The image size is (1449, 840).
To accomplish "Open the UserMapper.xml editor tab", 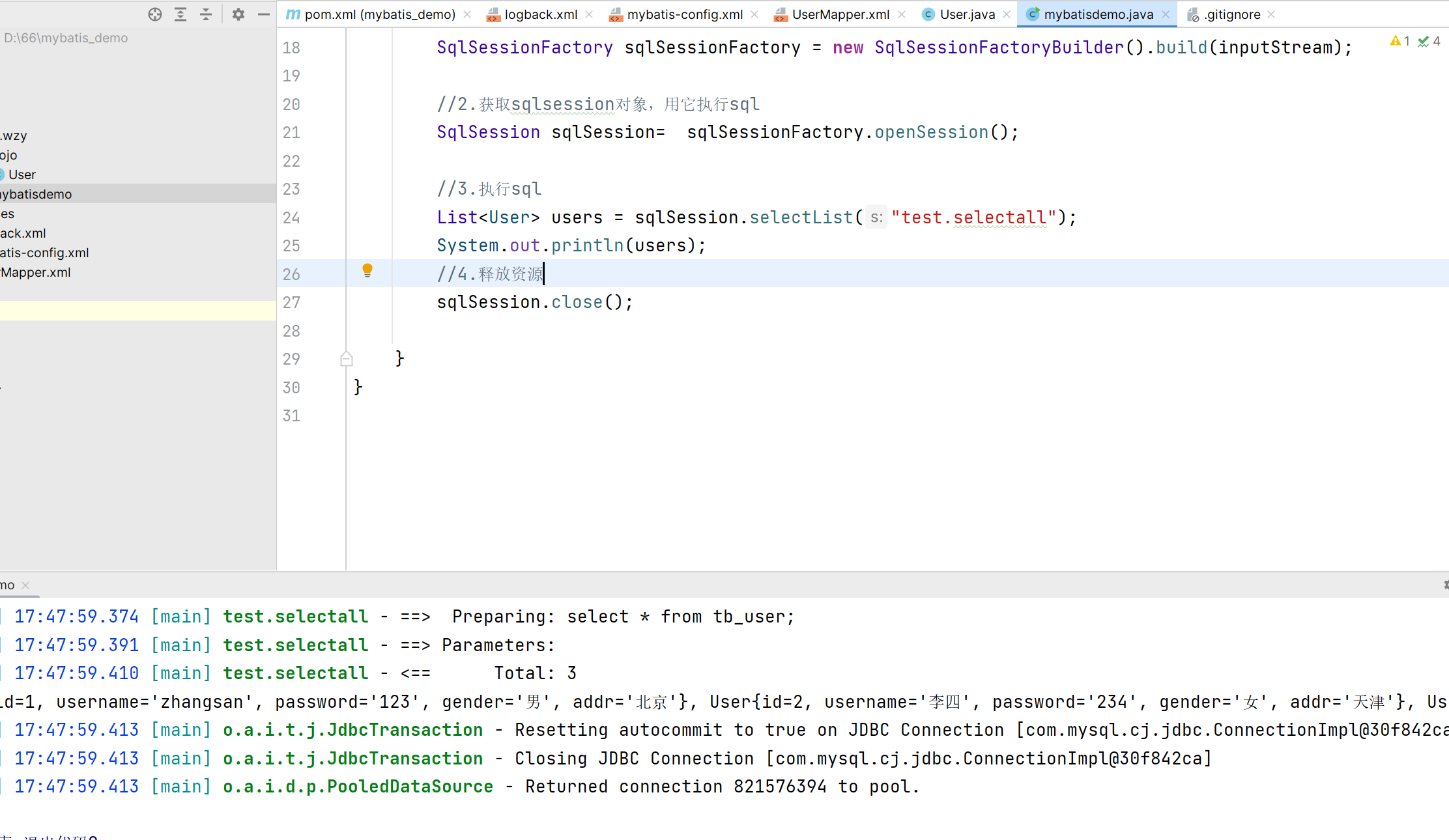I will 840,14.
